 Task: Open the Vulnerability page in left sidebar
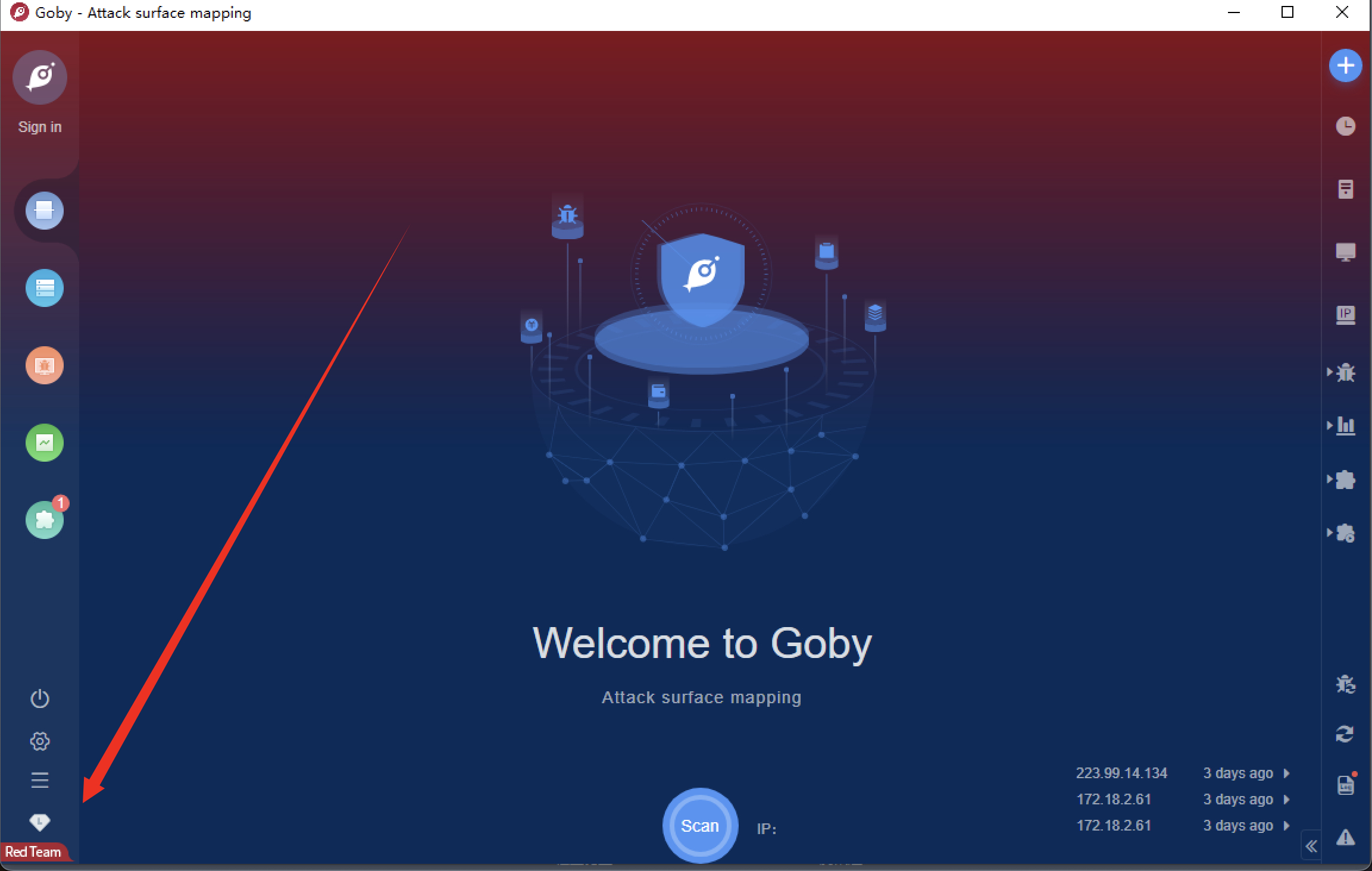[x=45, y=365]
